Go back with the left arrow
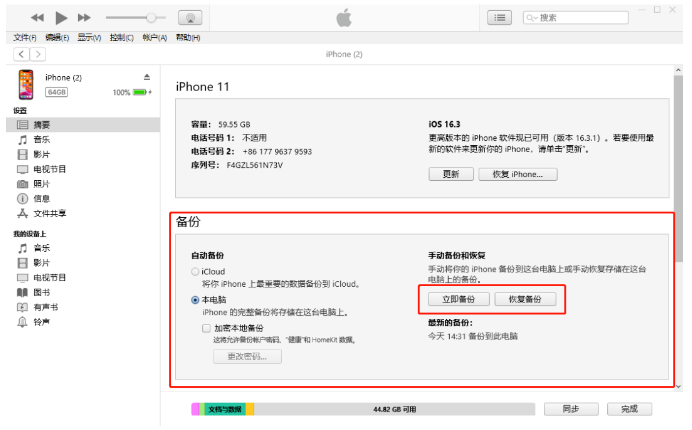Viewport: 692px width, 430px height. pyautogui.click(x=22, y=54)
